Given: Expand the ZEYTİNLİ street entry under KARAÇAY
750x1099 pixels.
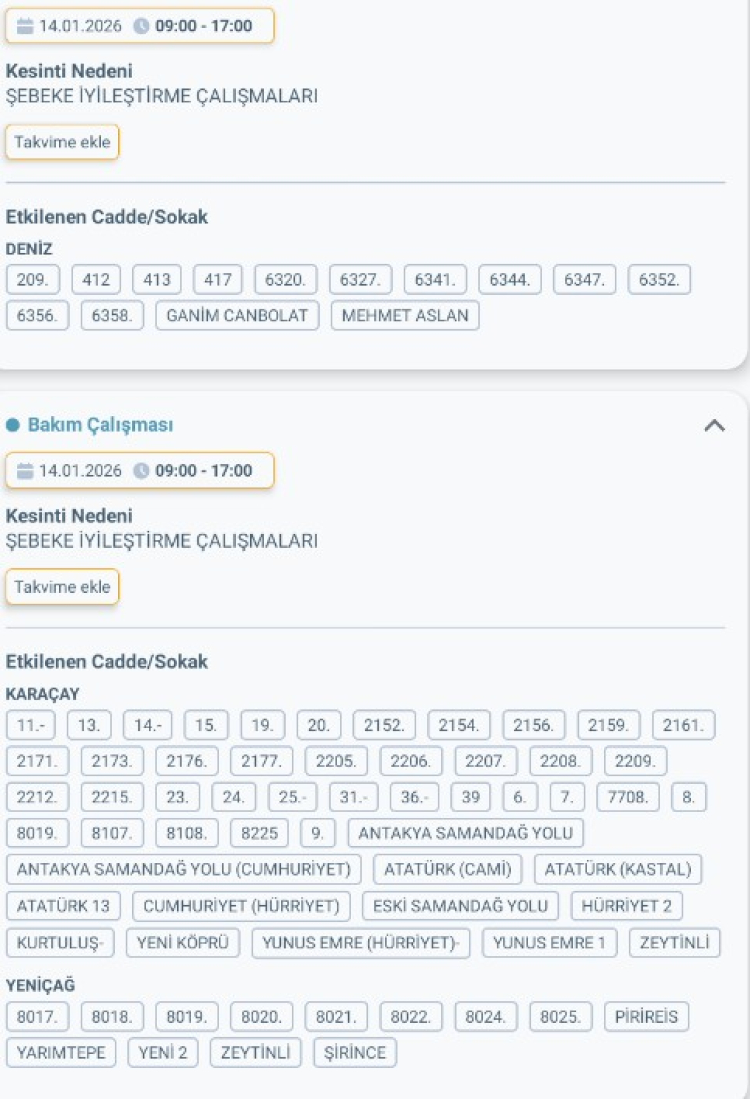Looking at the screenshot, I should click(675, 942).
